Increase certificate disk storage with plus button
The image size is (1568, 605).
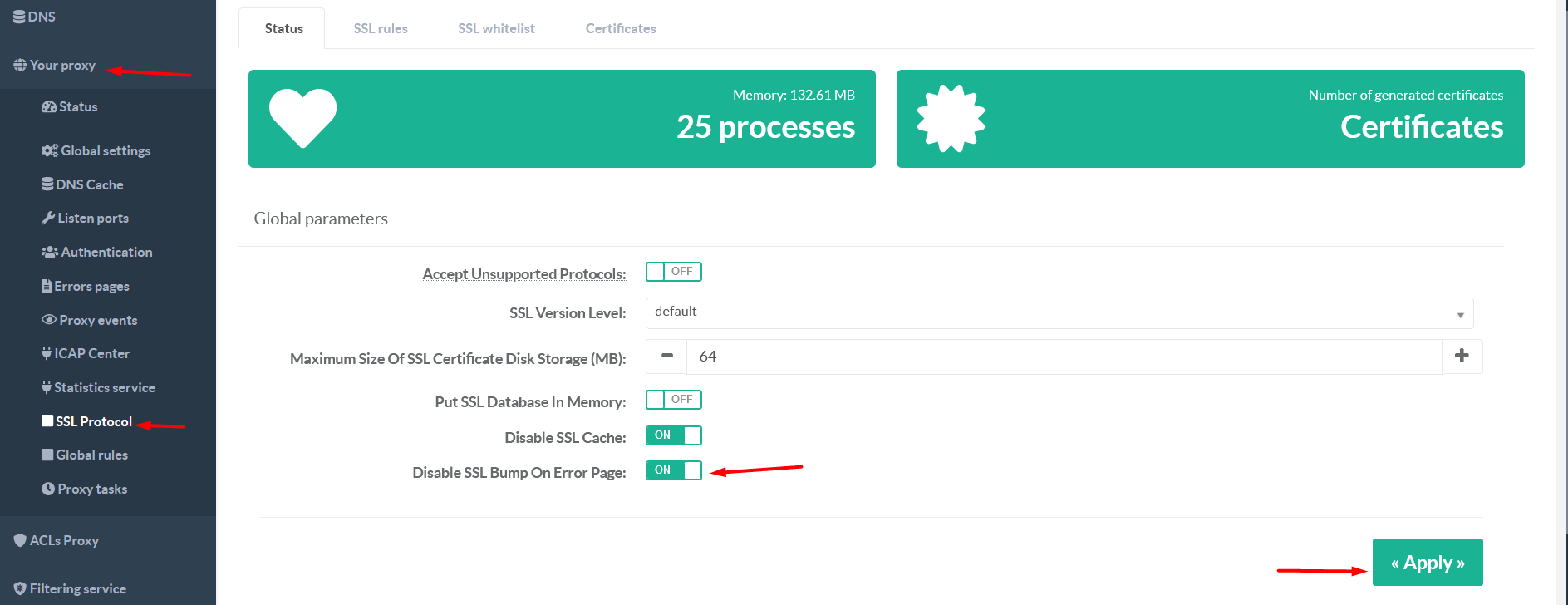(1462, 357)
